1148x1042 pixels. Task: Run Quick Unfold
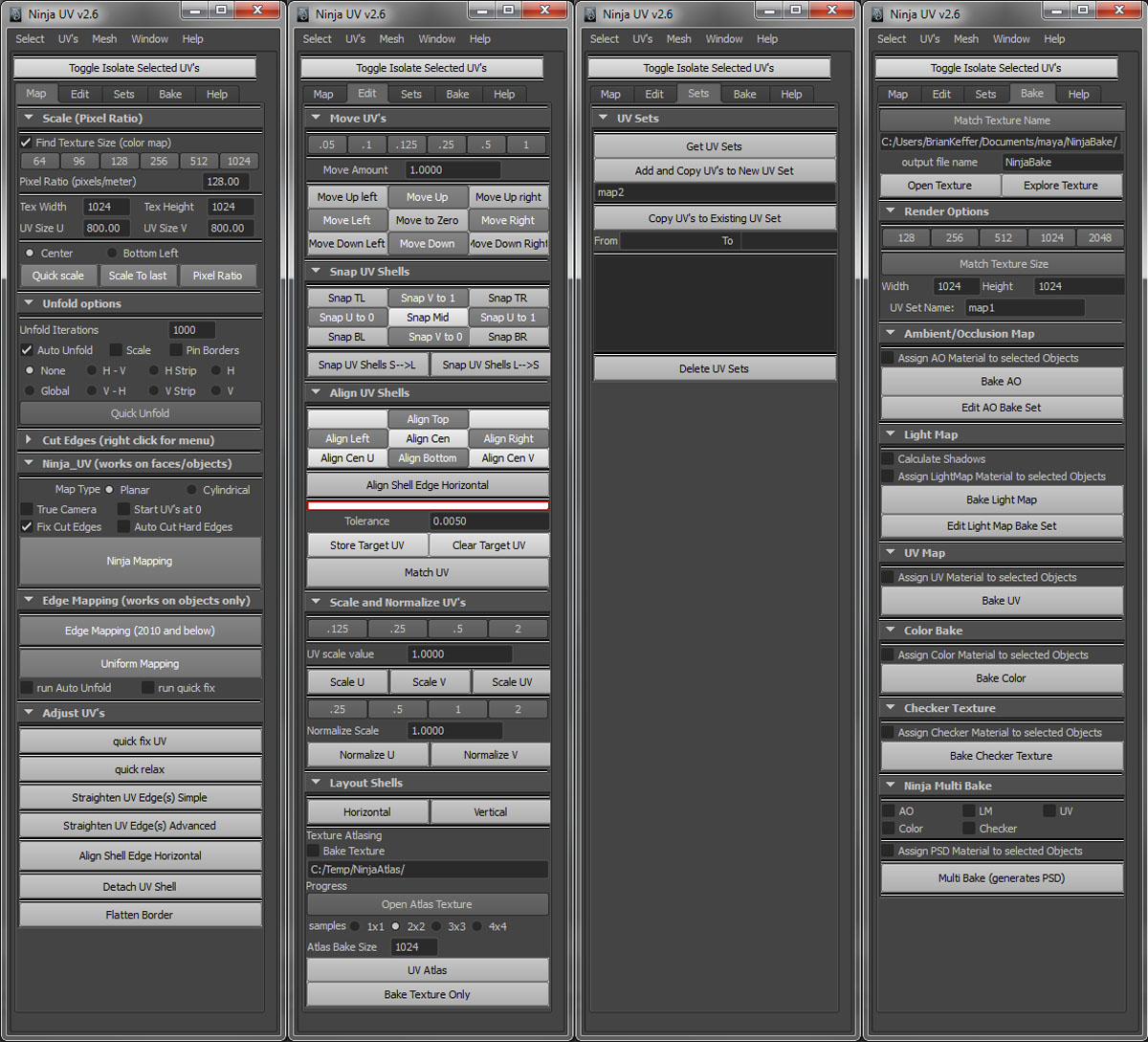tap(140, 413)
